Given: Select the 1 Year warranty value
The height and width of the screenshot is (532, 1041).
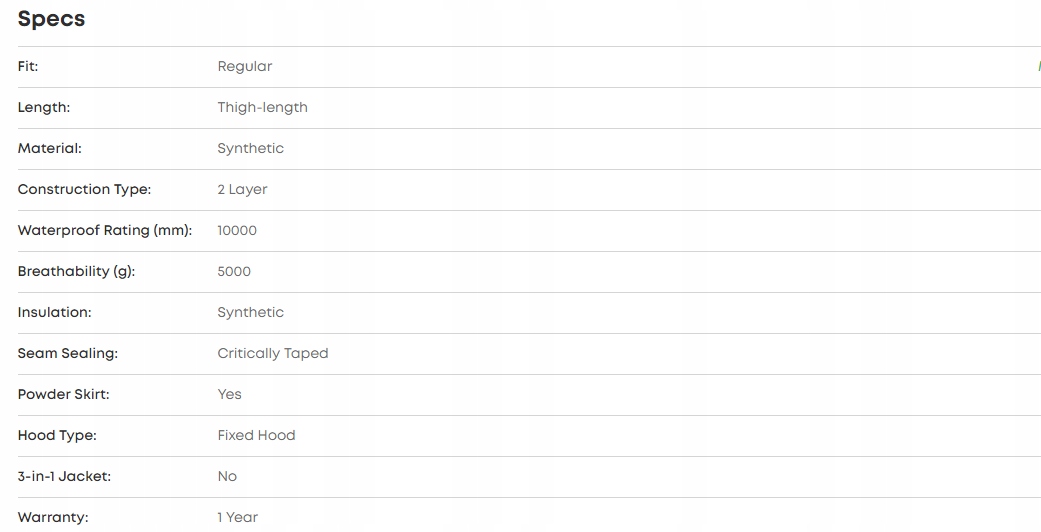Looking at the screenshot, I should 237,517.
